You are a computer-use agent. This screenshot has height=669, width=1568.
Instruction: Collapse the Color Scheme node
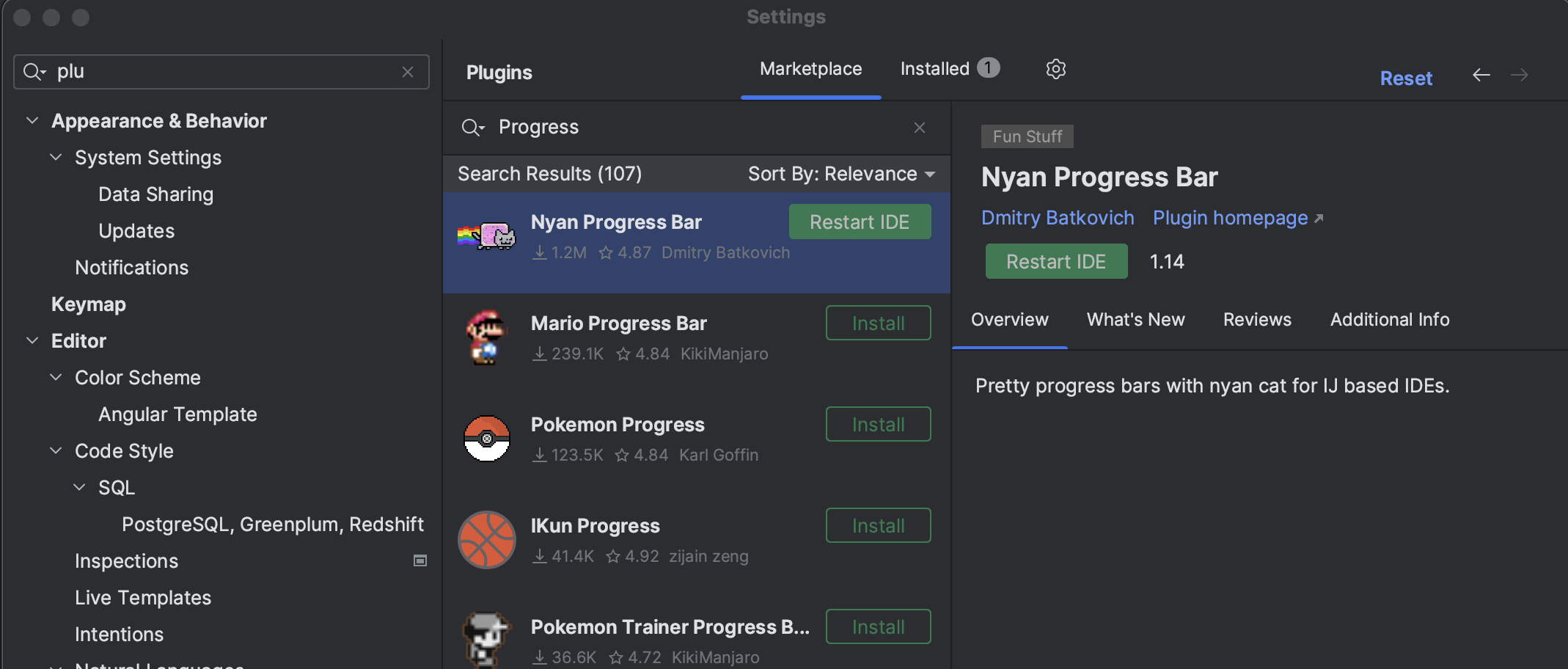tap(56, 377)
